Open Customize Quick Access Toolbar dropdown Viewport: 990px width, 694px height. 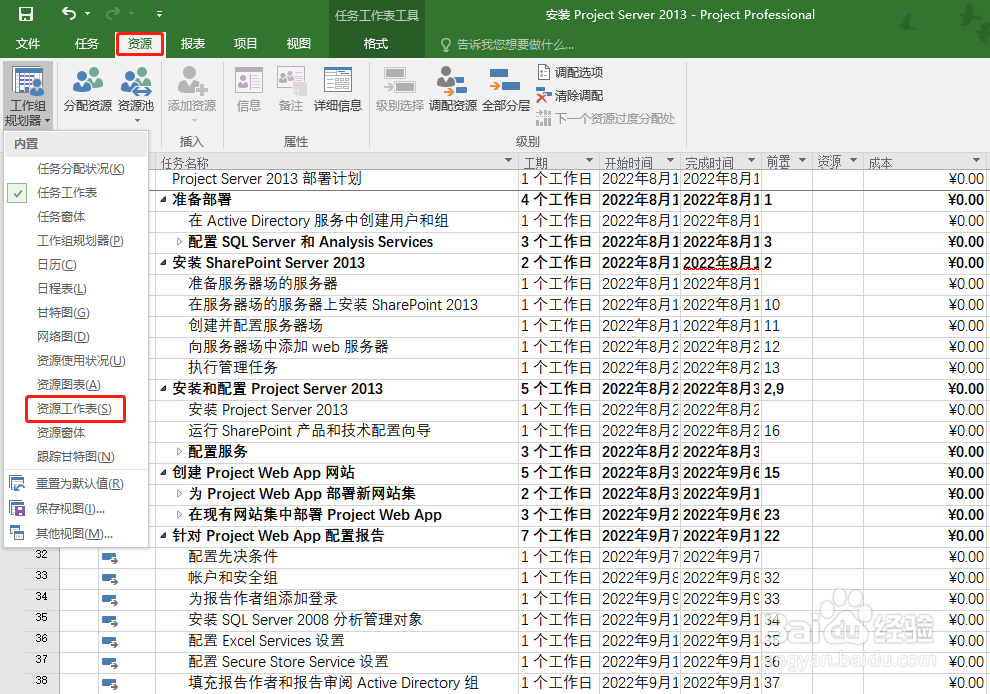point(159,14)
